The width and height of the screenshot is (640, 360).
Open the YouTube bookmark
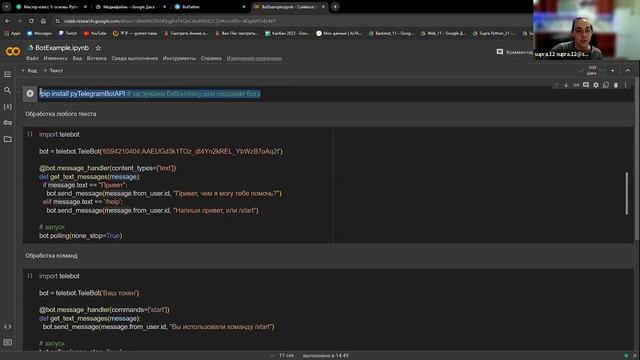[95, 33]
